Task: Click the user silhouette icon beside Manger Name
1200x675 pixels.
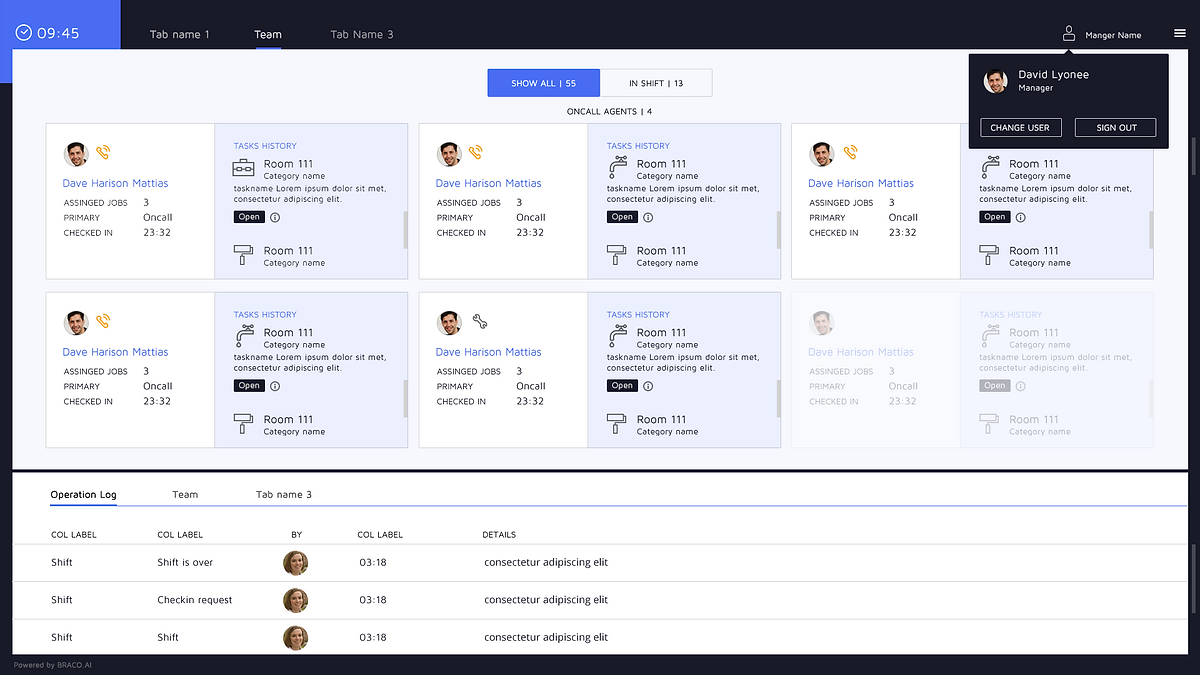Action: (x=1069, y=34)
